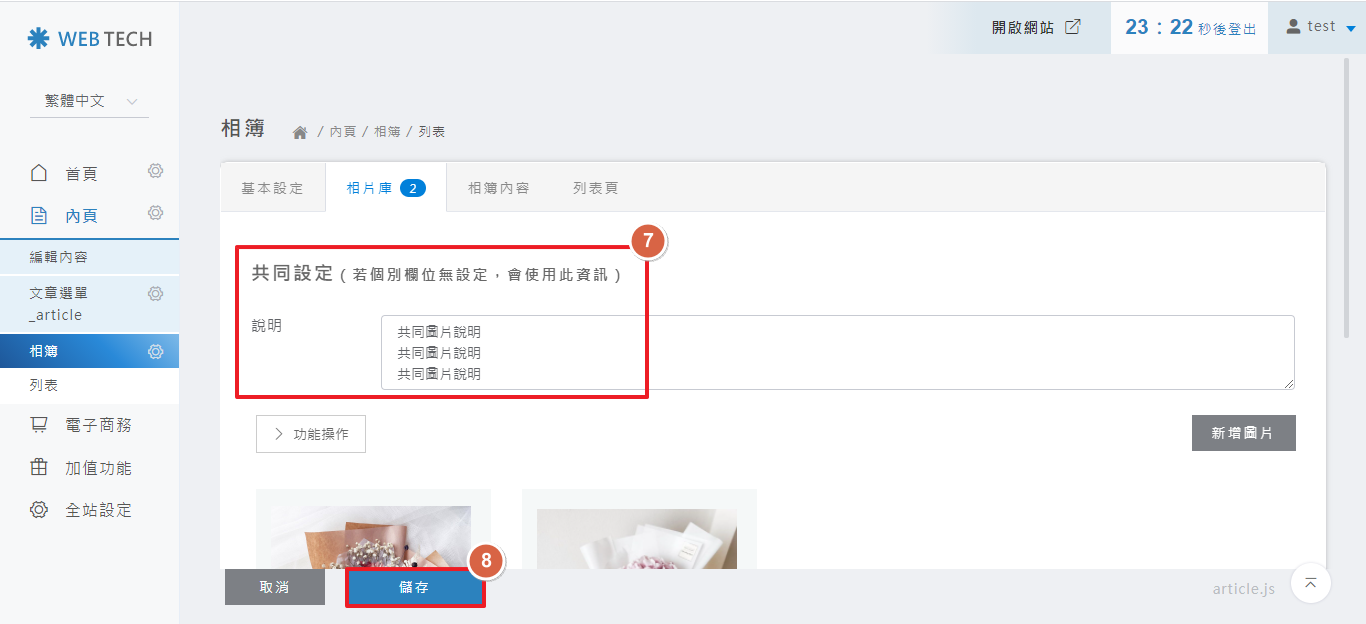Click the 新增圖片 button

click(x=1243, y=433)
